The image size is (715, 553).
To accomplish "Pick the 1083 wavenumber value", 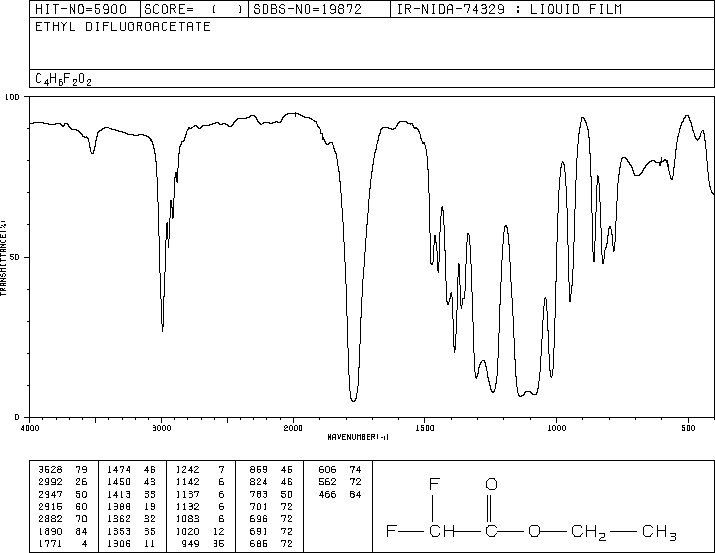I will coord(187,519).
